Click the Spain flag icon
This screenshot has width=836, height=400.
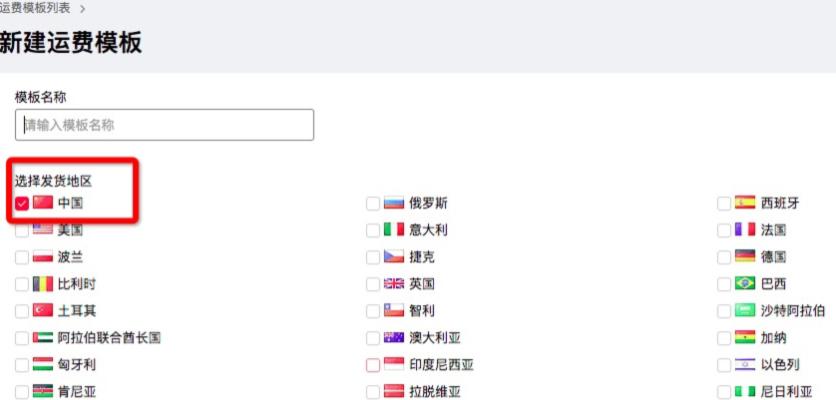744,203
